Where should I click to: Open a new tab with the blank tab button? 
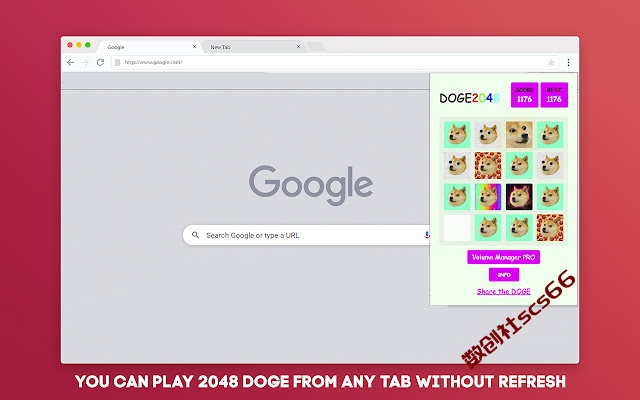tap(316, 47)
